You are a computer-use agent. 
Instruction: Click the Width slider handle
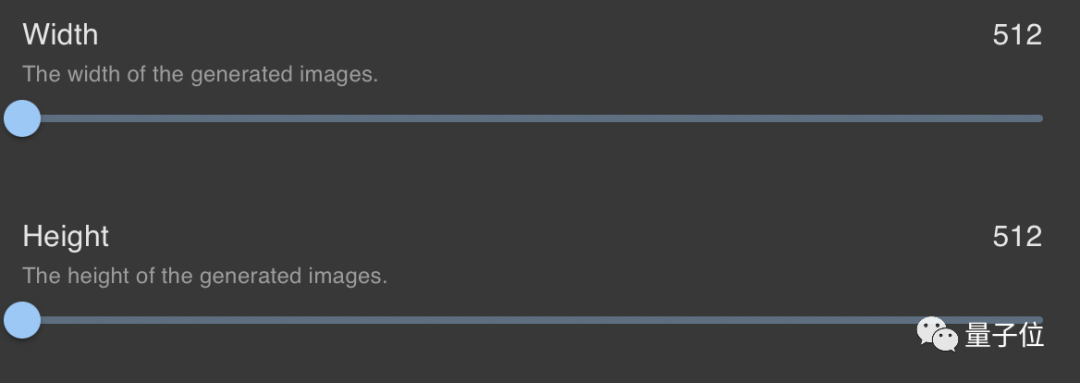(22, 118)
